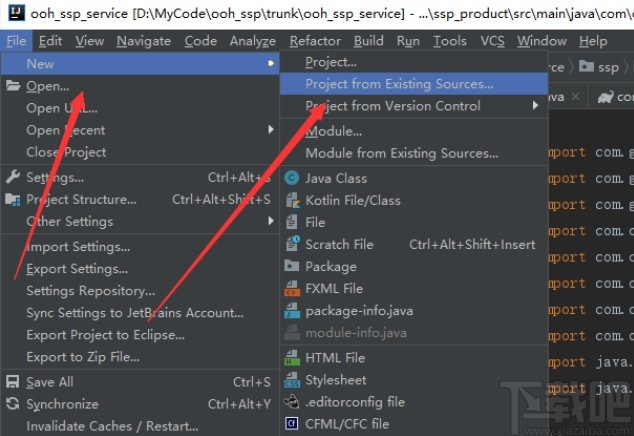The image size is (634, 436).
Task: Click the HTML File icon
Action: click(292, 358)
